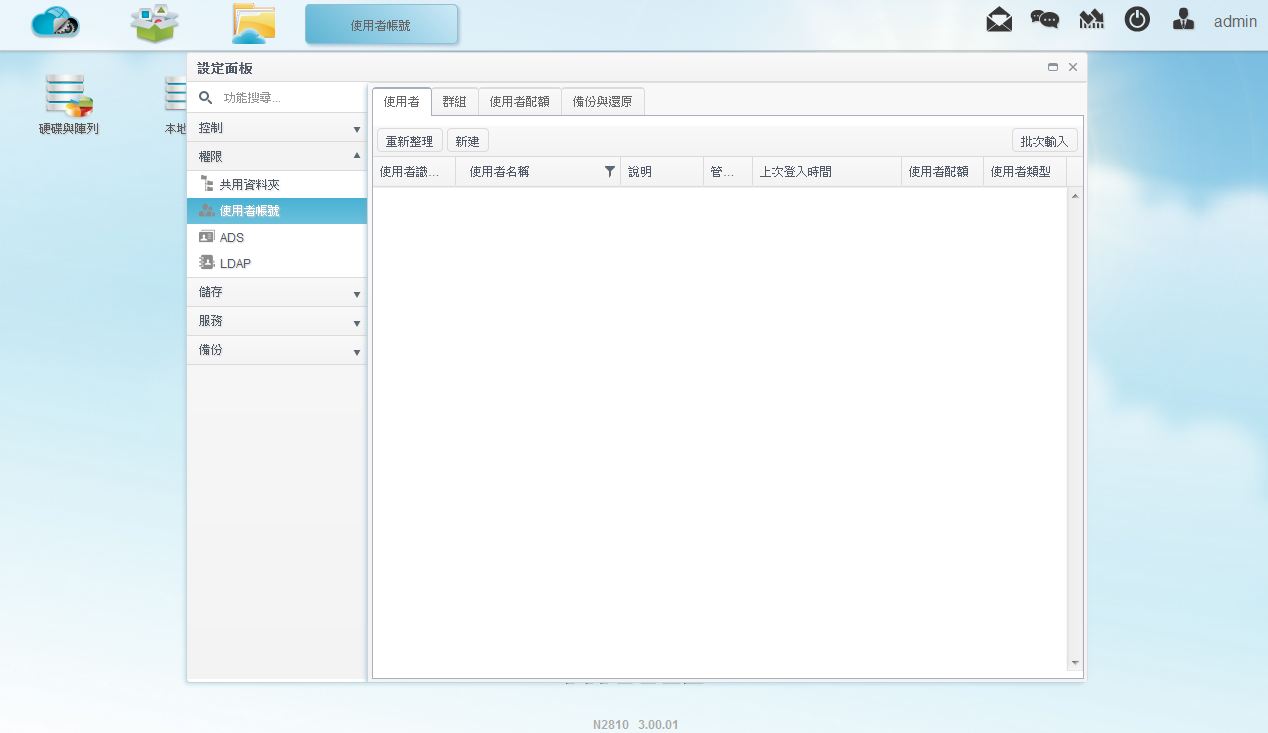
Task: Click the N2810 3.00.01 version text
Action: [636, 724]
